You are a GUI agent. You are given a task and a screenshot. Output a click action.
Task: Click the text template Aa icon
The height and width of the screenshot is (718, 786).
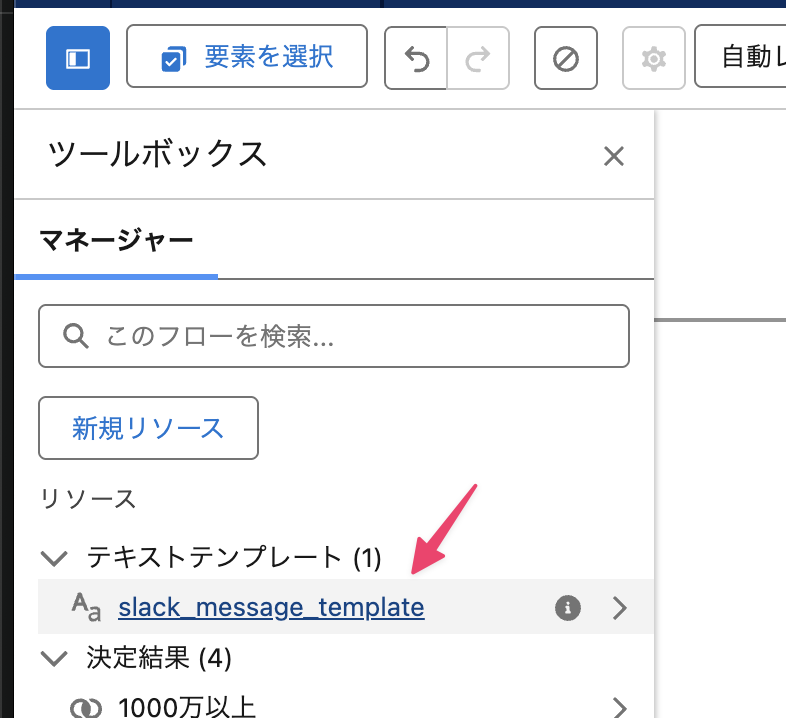point(86,607)
